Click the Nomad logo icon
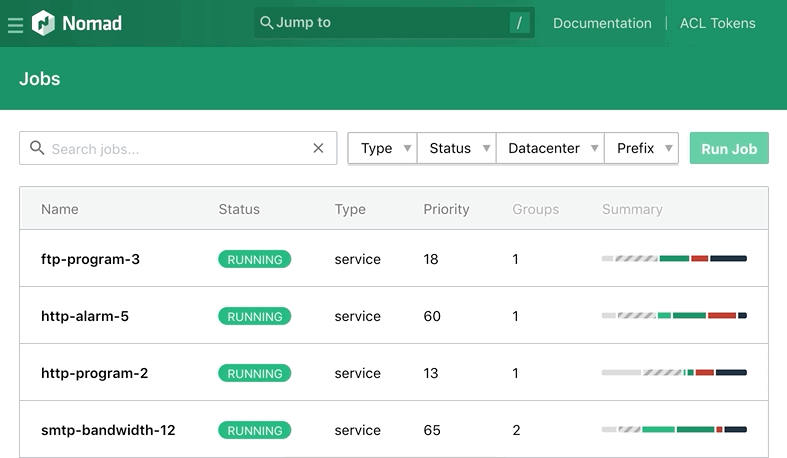 pos(45,23)
